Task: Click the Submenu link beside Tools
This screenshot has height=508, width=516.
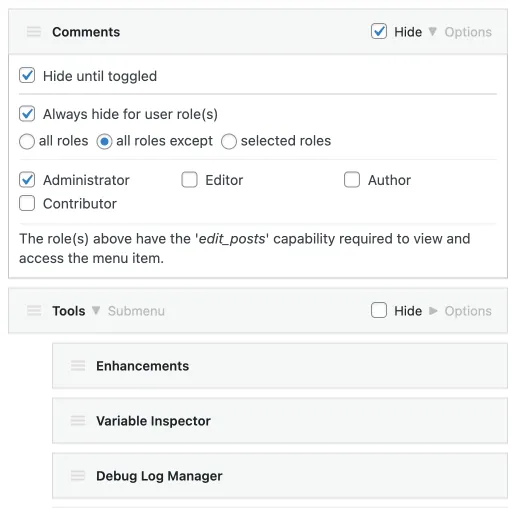Action: click(x=136, y=311)
